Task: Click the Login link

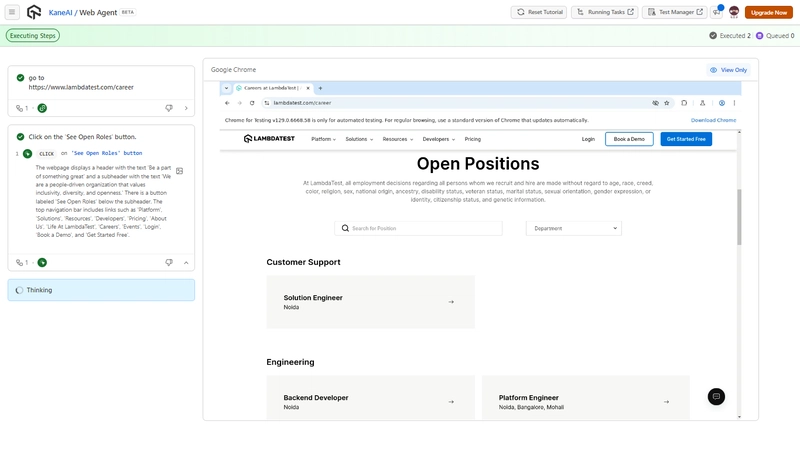Action: [x=588, y=139]
